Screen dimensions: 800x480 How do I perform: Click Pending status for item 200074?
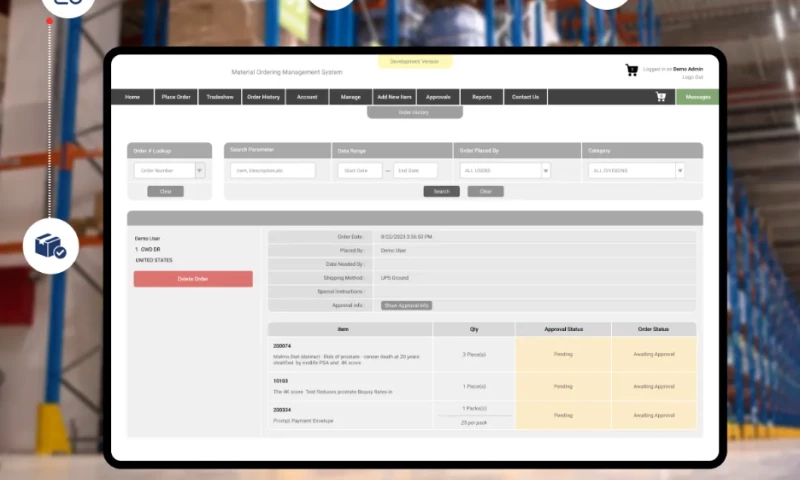[563, 354]
